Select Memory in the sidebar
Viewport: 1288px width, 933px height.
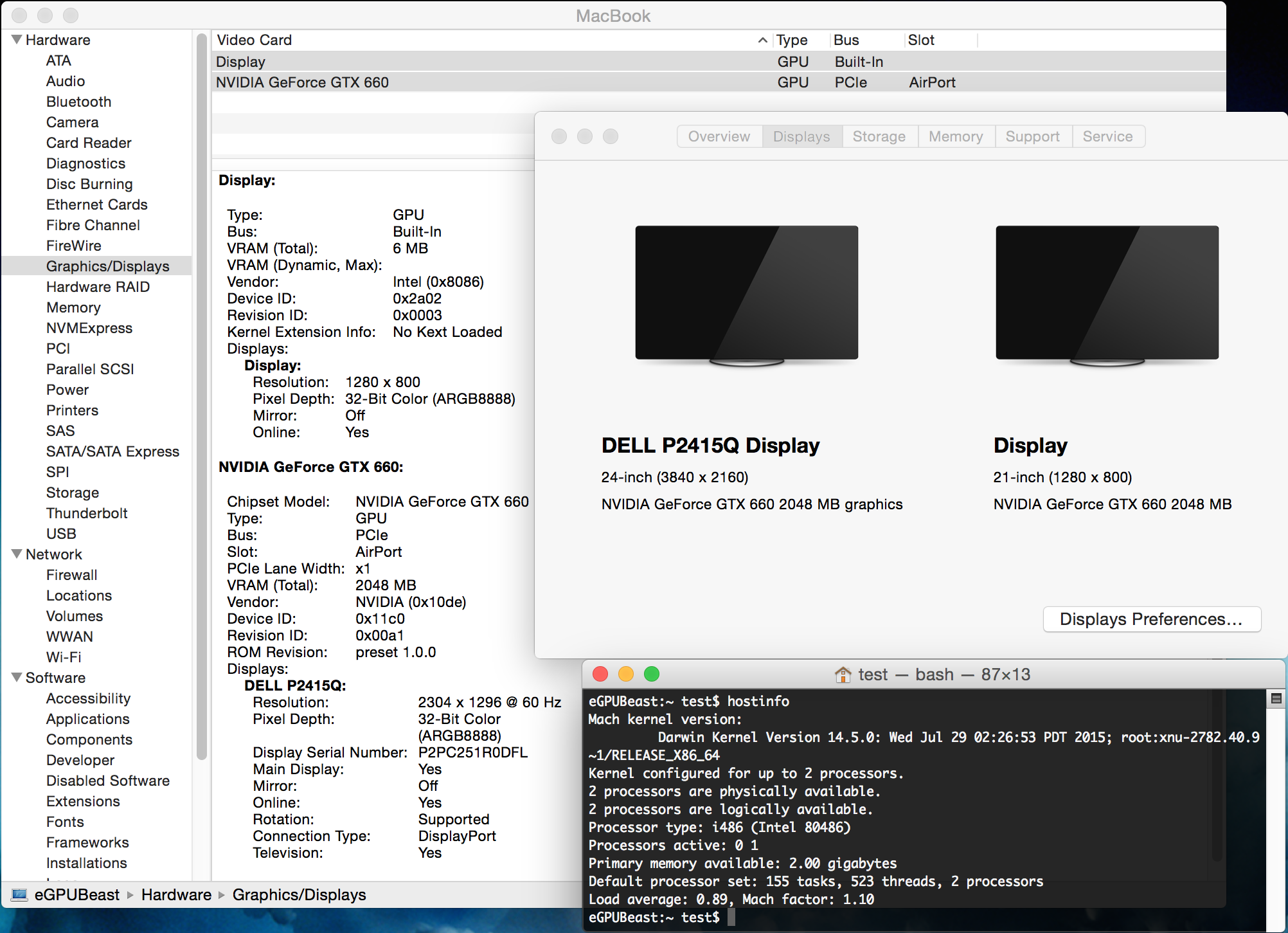[x=73, y=307]
